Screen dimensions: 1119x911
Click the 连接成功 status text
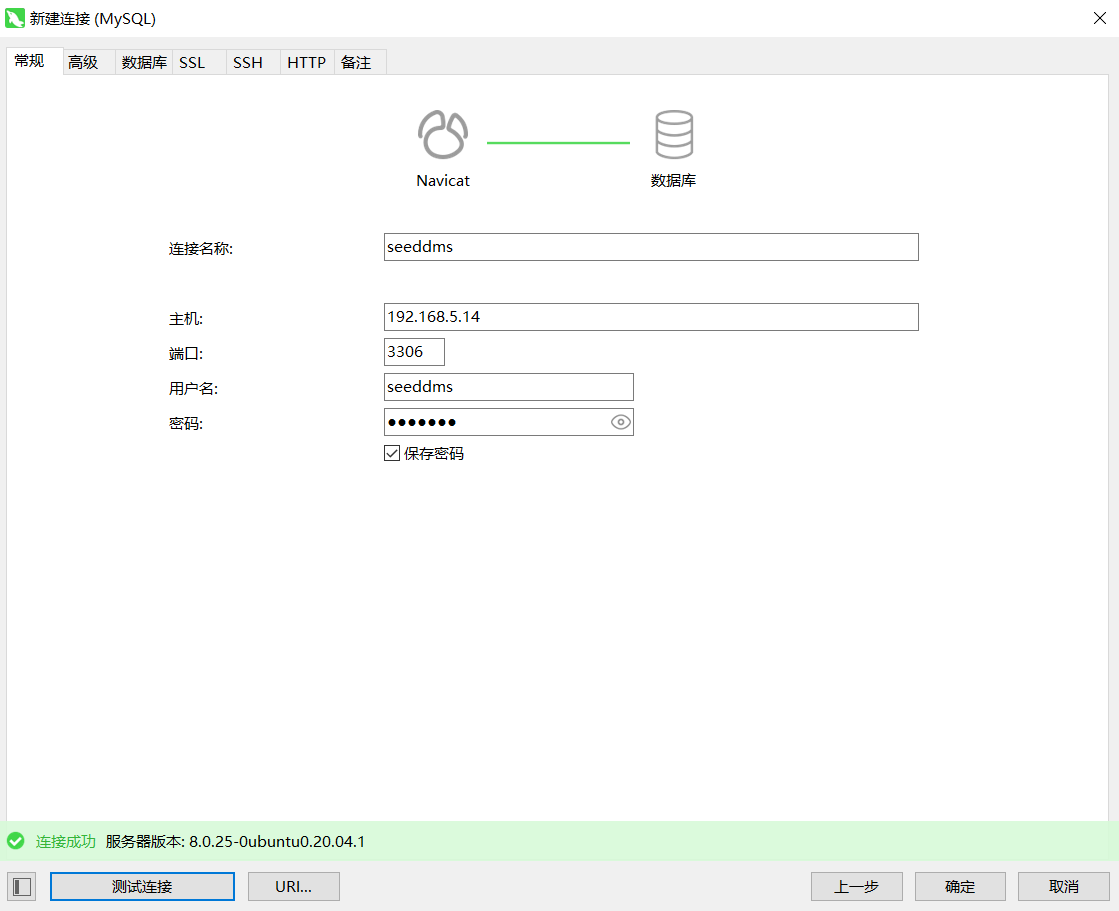coord(66,842)
